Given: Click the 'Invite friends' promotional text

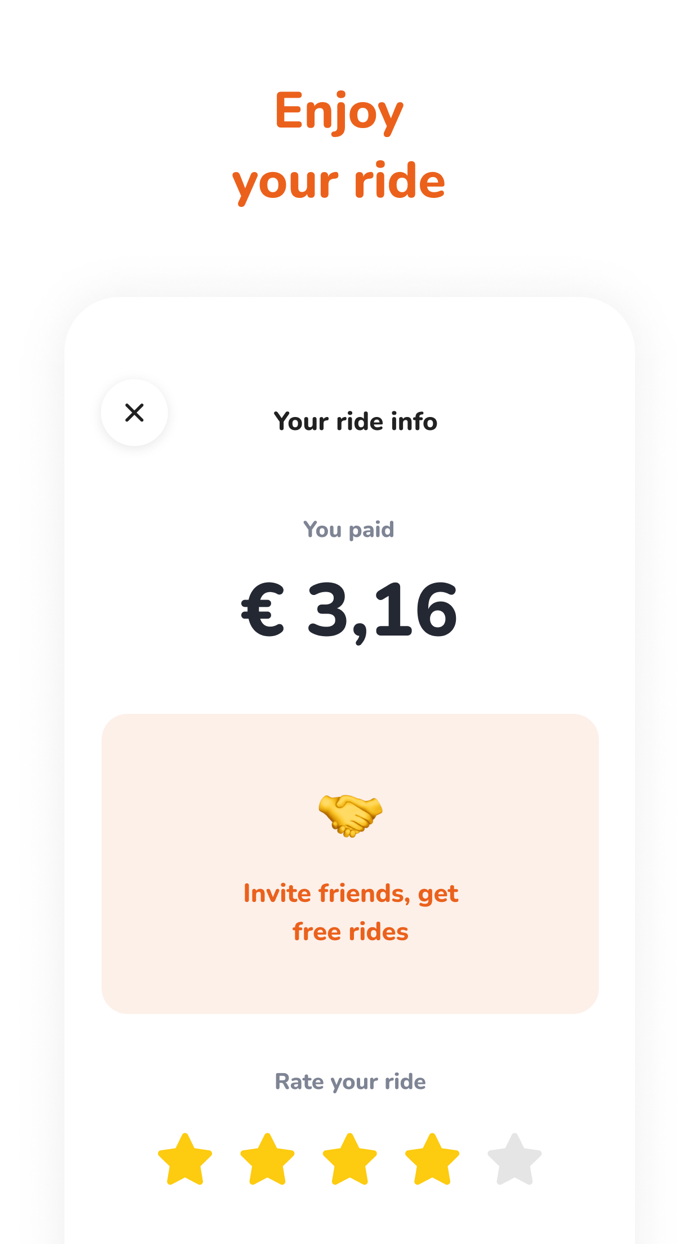Looking at the screenshot, I should [351, 911].
